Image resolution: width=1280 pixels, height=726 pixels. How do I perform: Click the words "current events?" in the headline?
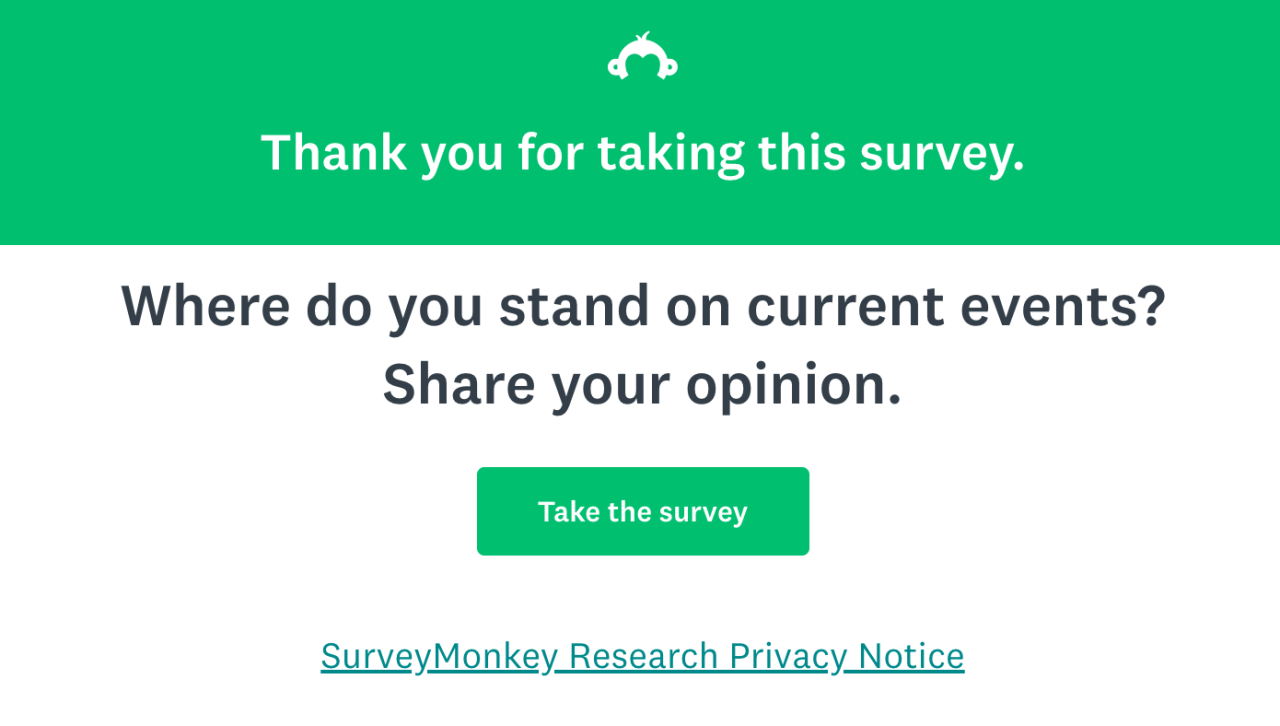coord(956,306)
